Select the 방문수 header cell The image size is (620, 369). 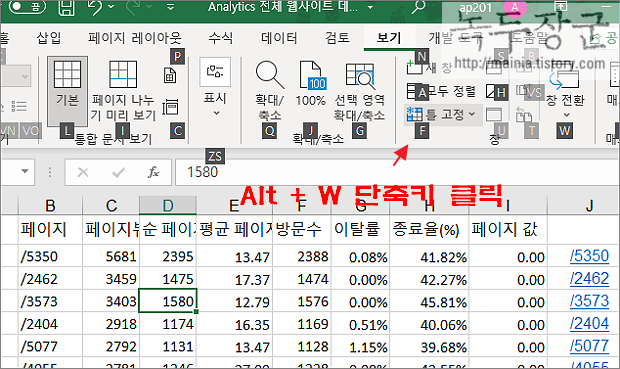point(302,229)
